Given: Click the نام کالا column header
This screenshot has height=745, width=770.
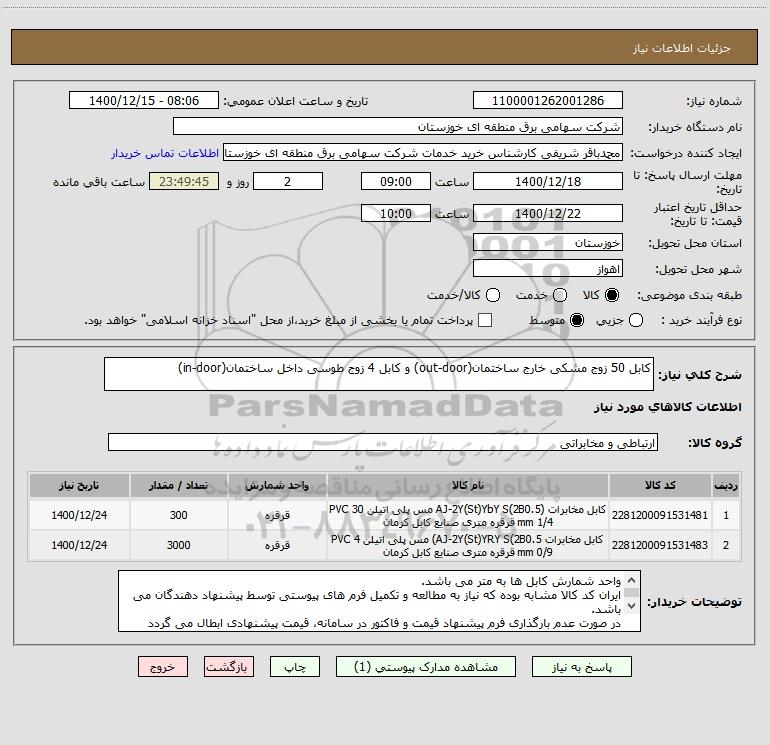Looking at the screenshot, I should pyautogui.click(x=468, y=485).
